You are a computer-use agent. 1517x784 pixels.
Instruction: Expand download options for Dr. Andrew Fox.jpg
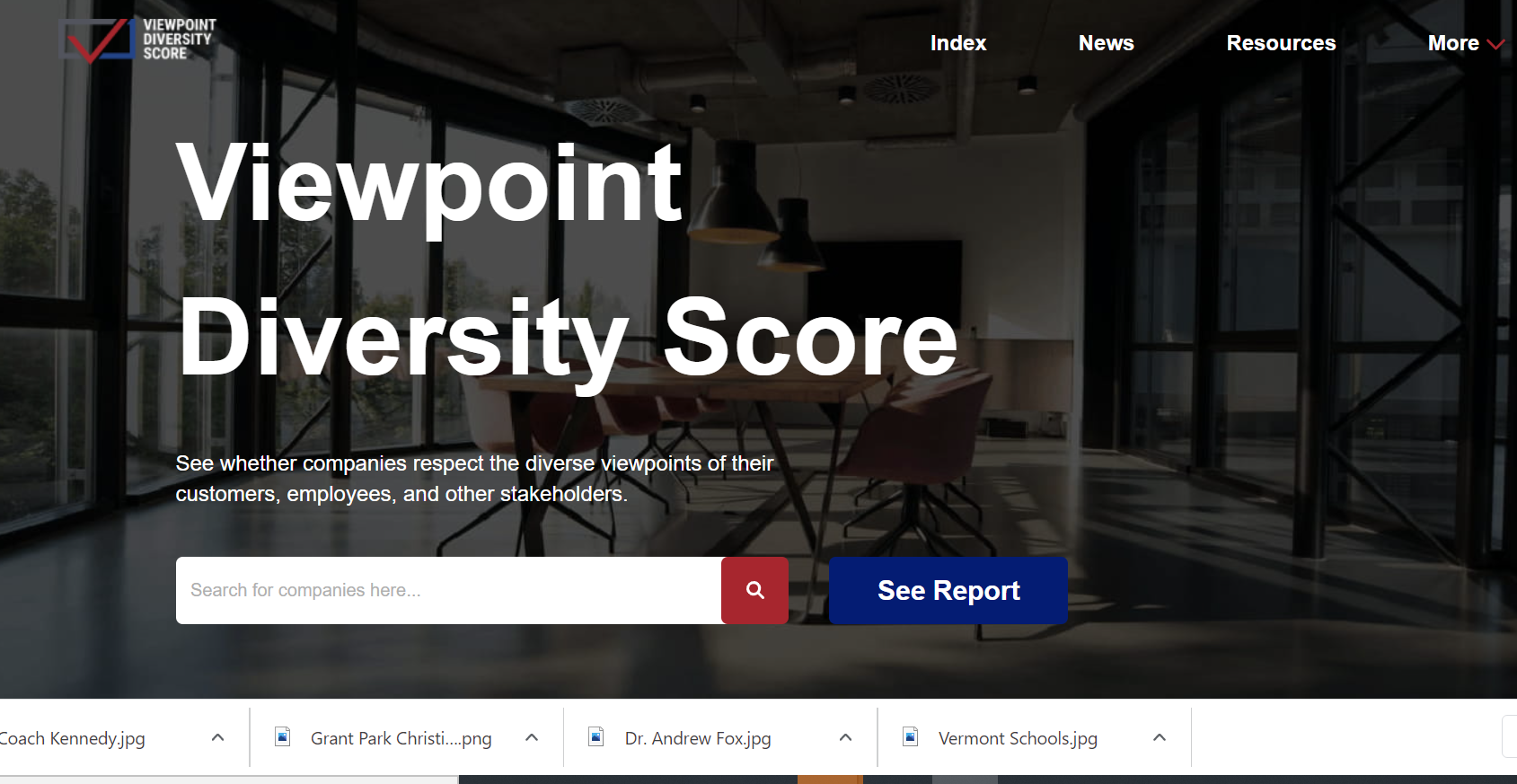click(x=845, y=737)
